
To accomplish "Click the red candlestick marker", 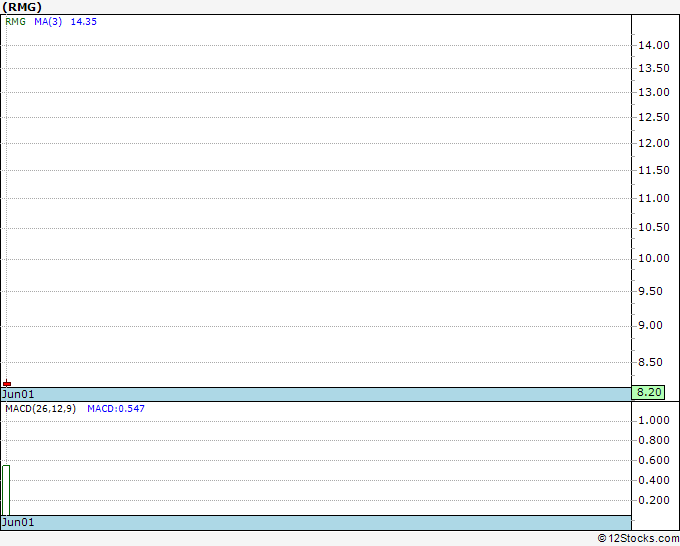I will pos(7,383).
